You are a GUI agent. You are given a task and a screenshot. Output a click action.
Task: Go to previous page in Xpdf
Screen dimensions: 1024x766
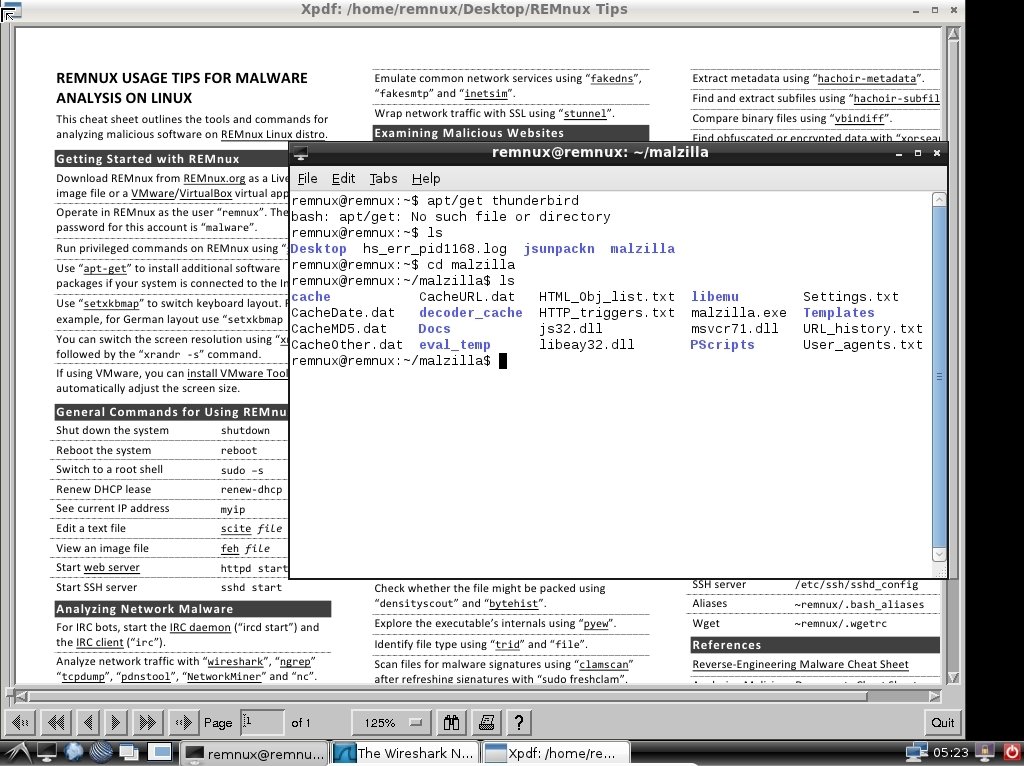pyautogui.click(x=88, y=722)
